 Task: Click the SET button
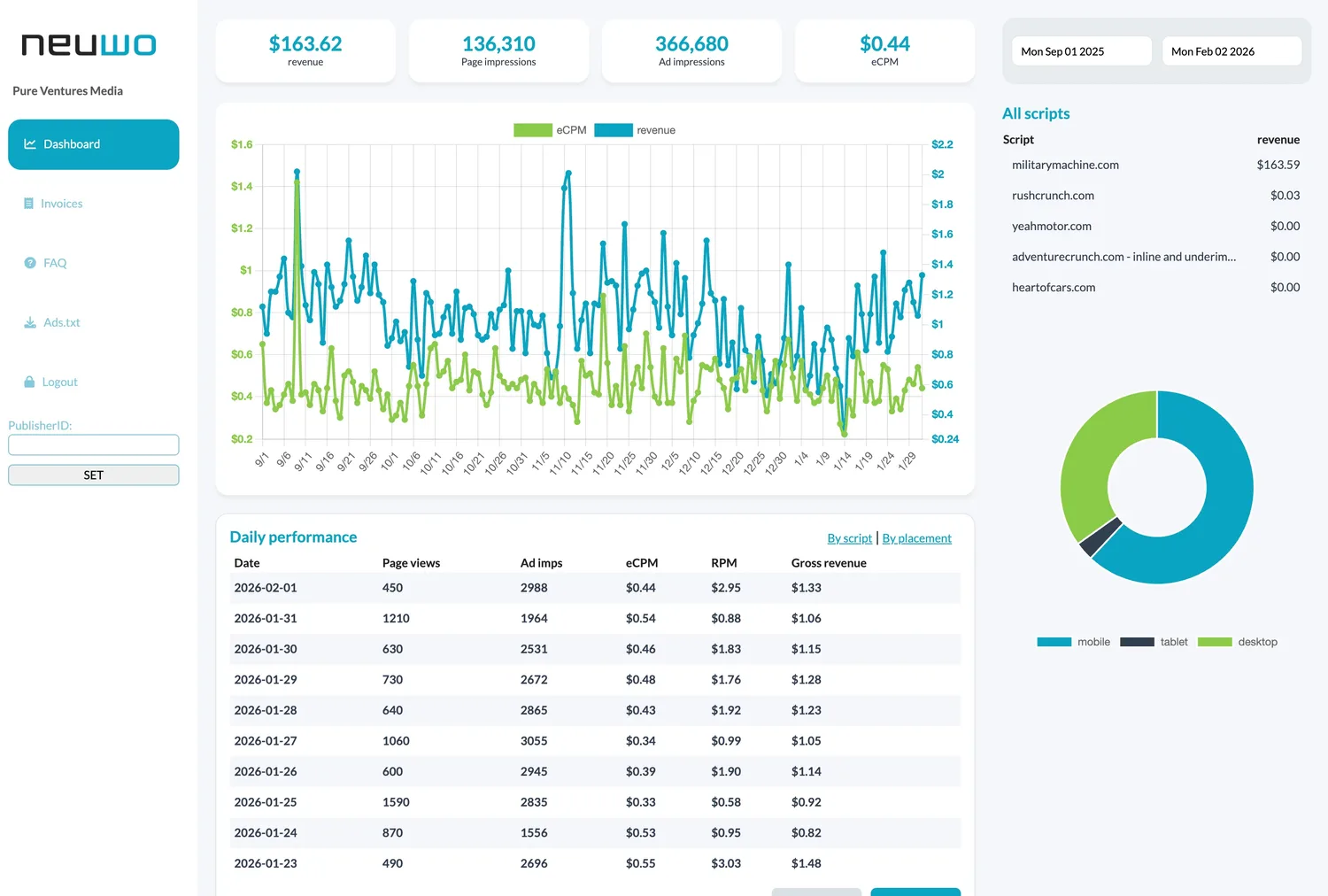(93, 475)
